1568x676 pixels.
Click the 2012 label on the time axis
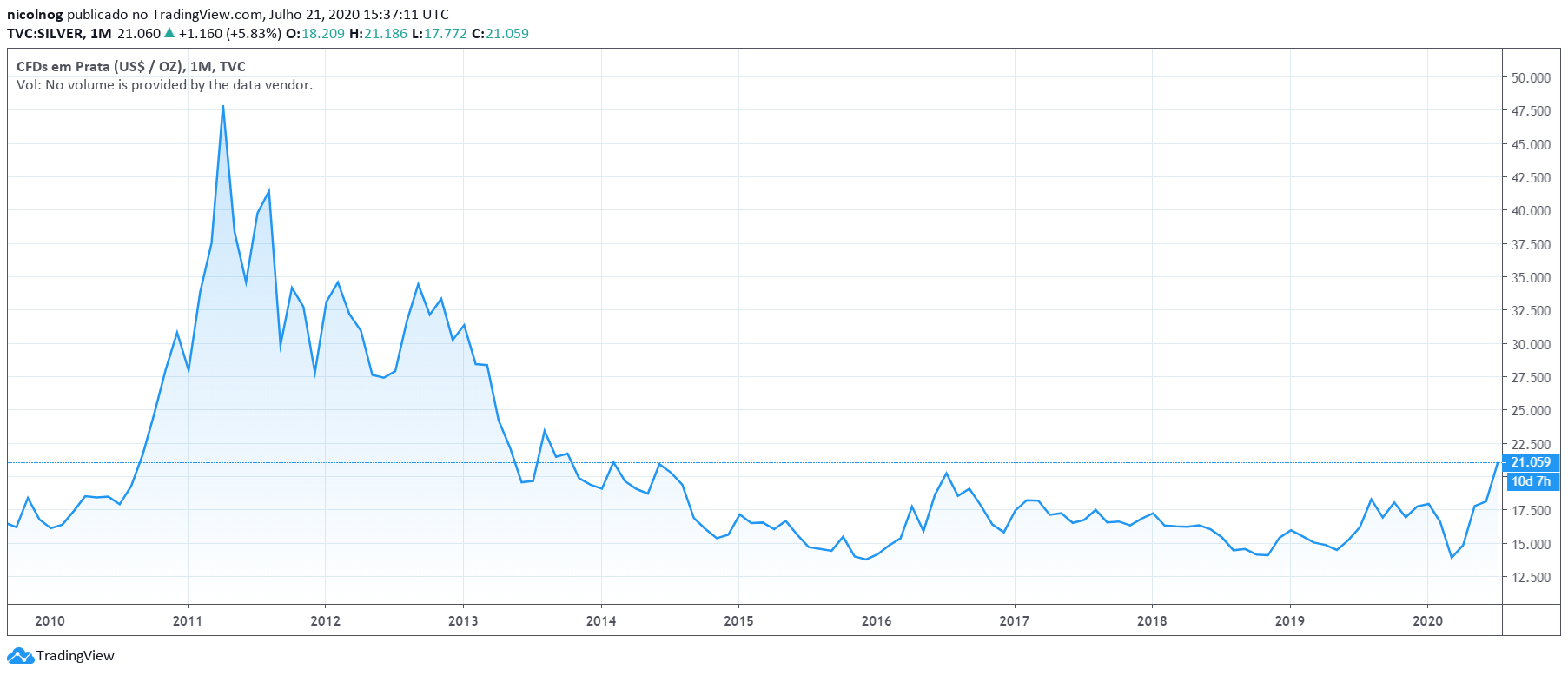(x=326, y=620)
